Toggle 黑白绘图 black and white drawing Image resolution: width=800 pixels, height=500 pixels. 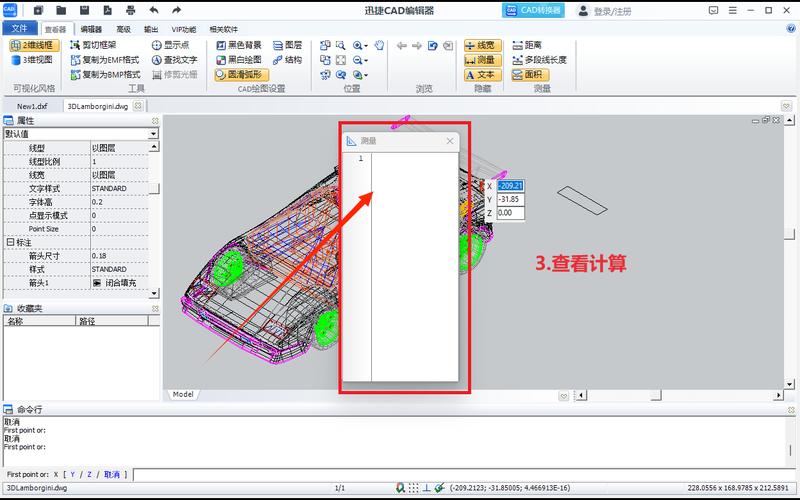239,60
